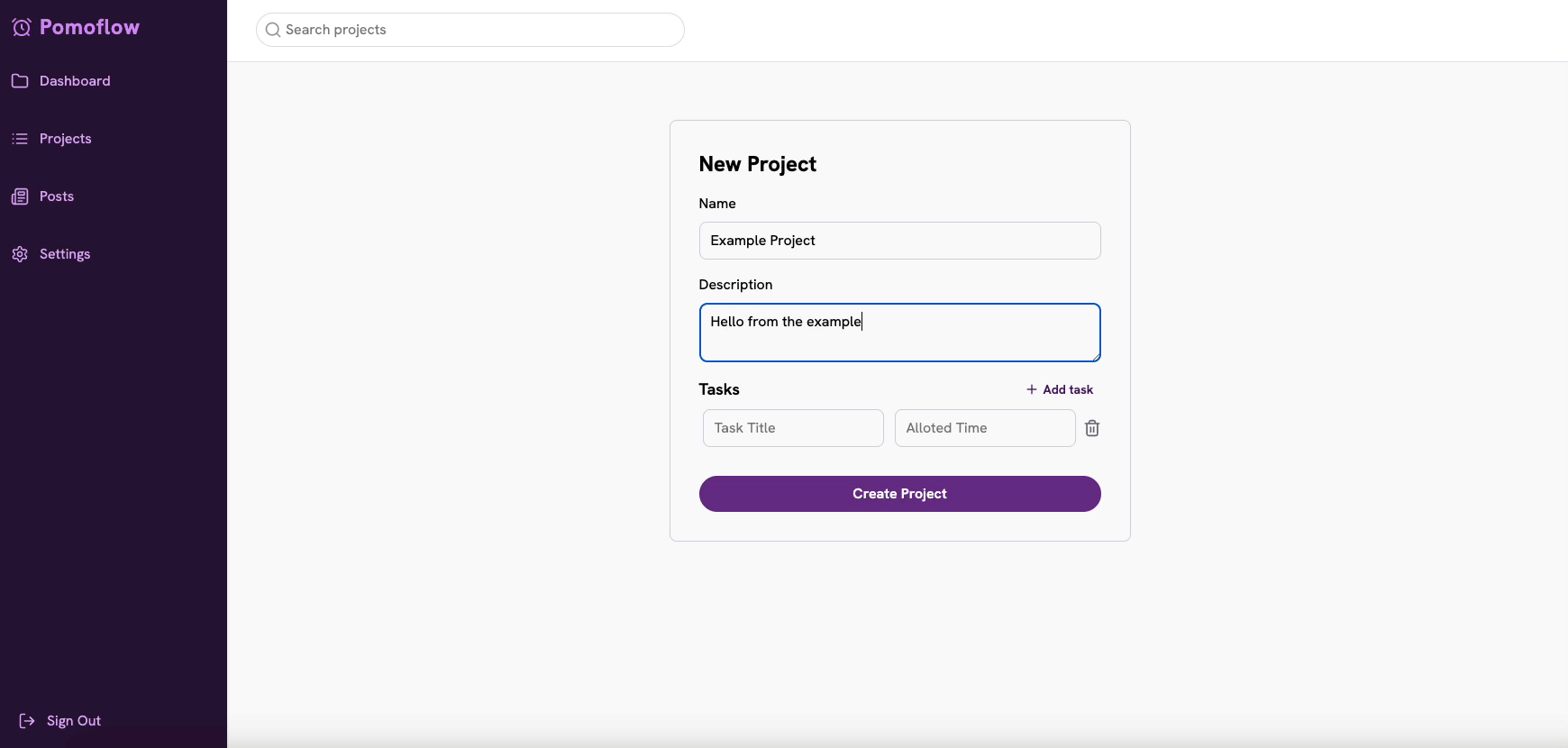
Task: Click the Add task text link
Action: [1068, 389]
